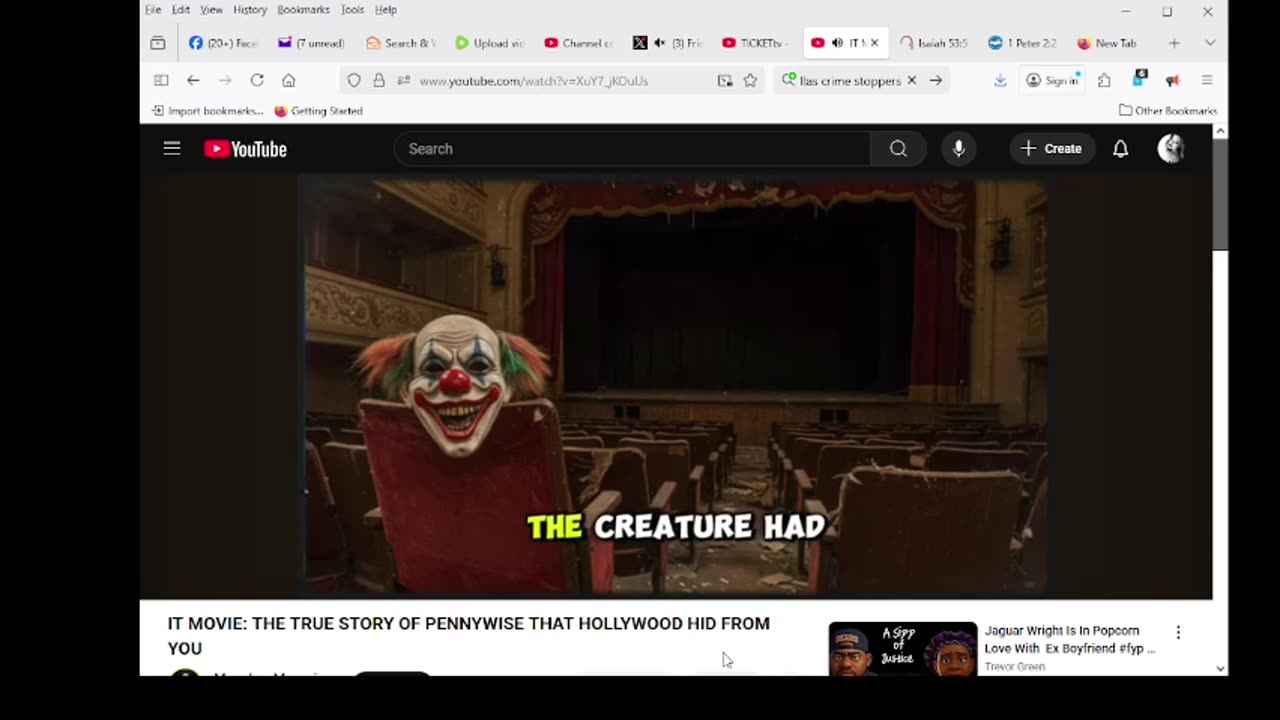Open Import bookmarks link
This screenshot has height=720, width=1280.
click(207, 111)
